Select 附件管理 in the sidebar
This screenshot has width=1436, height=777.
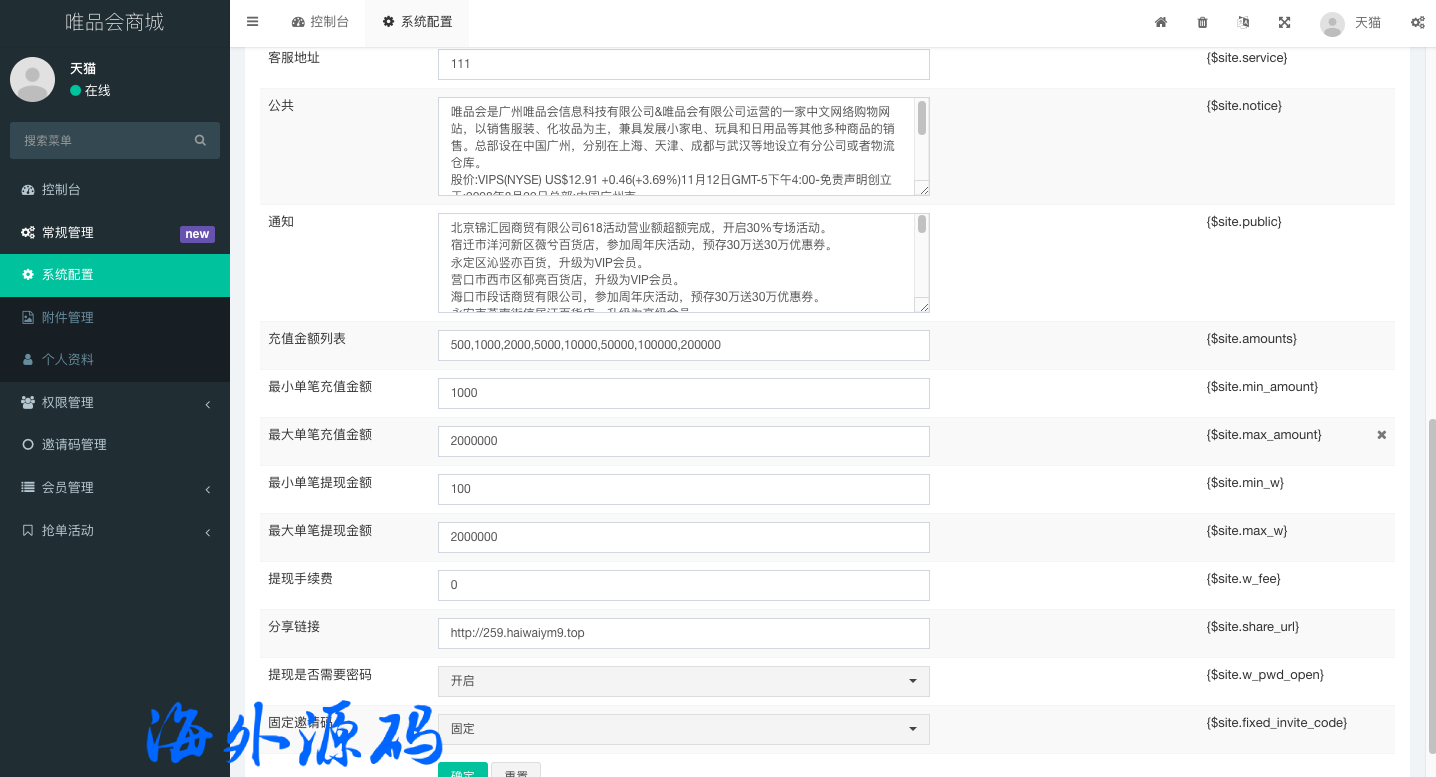[x=67, y=317]
